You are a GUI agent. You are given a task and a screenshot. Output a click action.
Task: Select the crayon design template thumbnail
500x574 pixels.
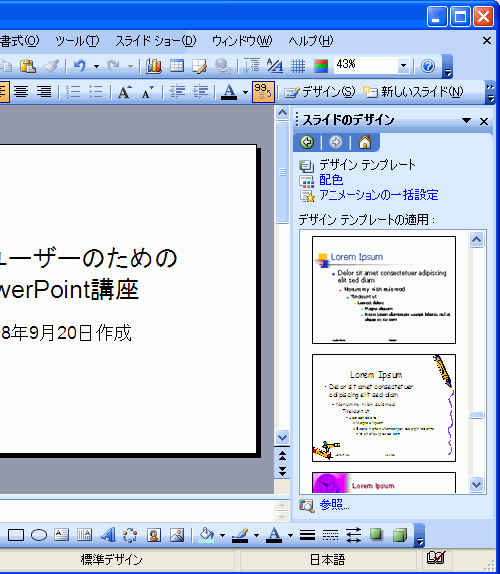(384, 408)
